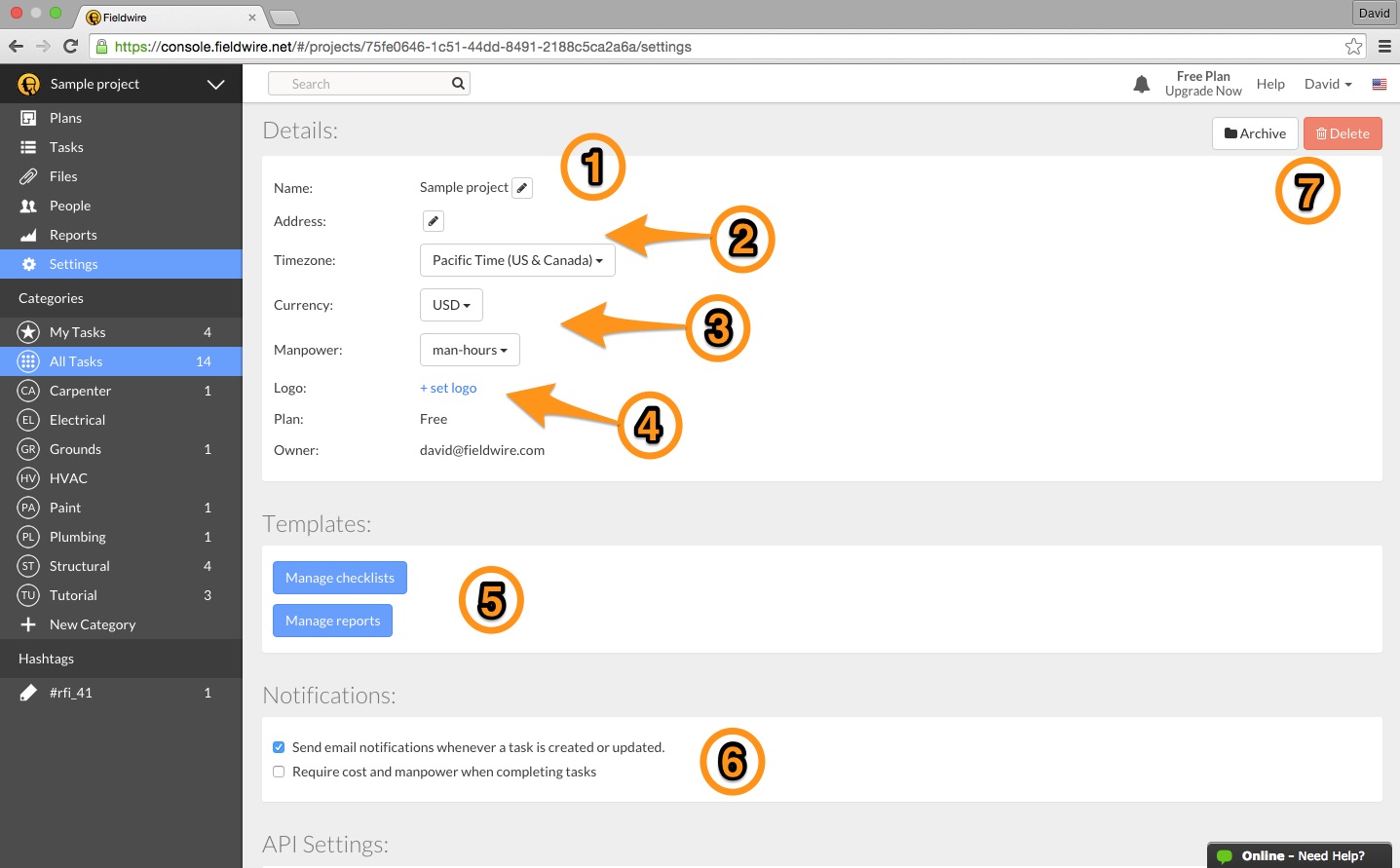Reload the page in the browser
The width and height of the screenshot is (1400, 868).
pyautogui.click(x=70, y=46)
